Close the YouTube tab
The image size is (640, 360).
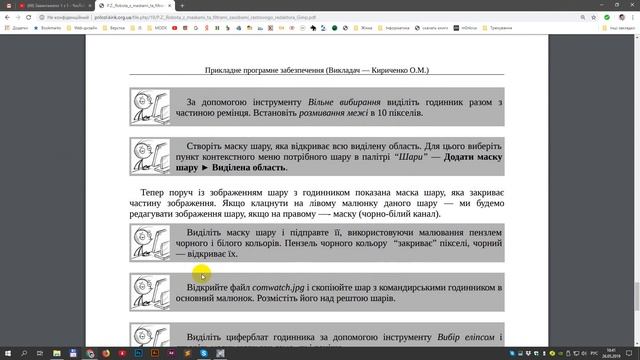pos(90,6)
